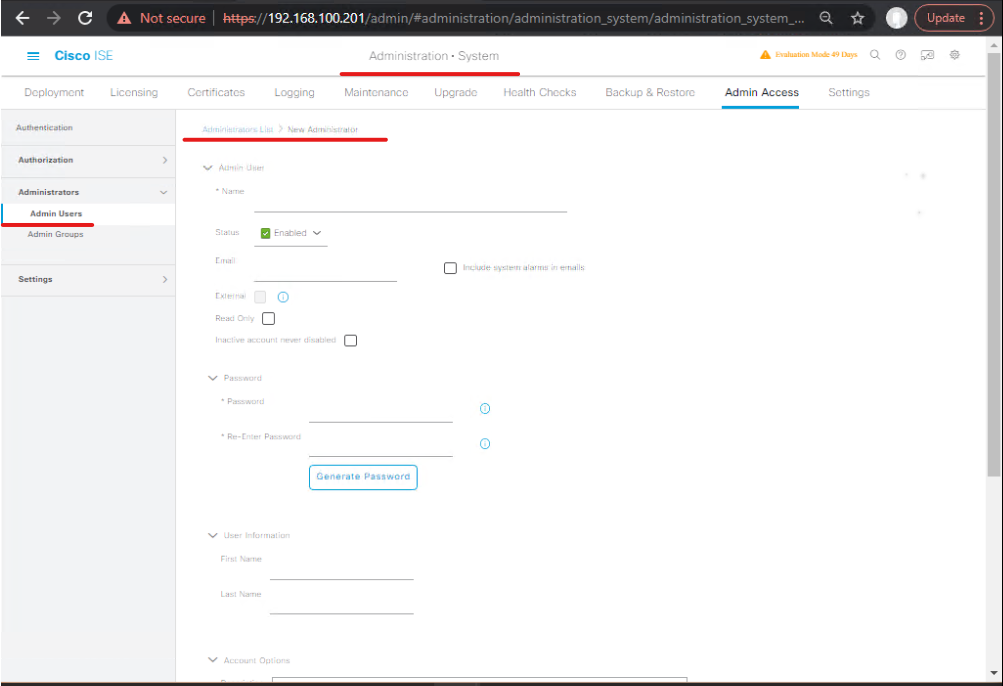This screenshot has height=686, width=1003.
Task: Bookmark this page with star icon
Action: point(858,18)
